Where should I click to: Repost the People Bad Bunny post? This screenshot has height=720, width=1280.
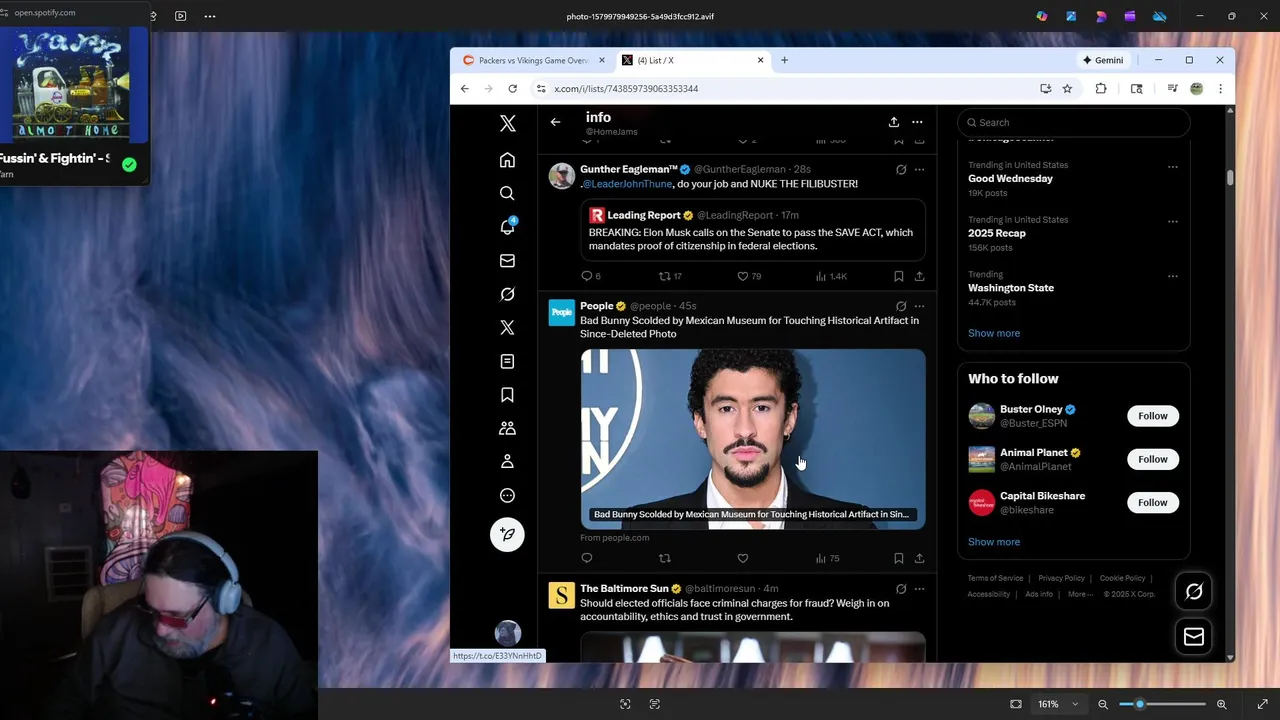pyautogui.click(x=664, y=559)
